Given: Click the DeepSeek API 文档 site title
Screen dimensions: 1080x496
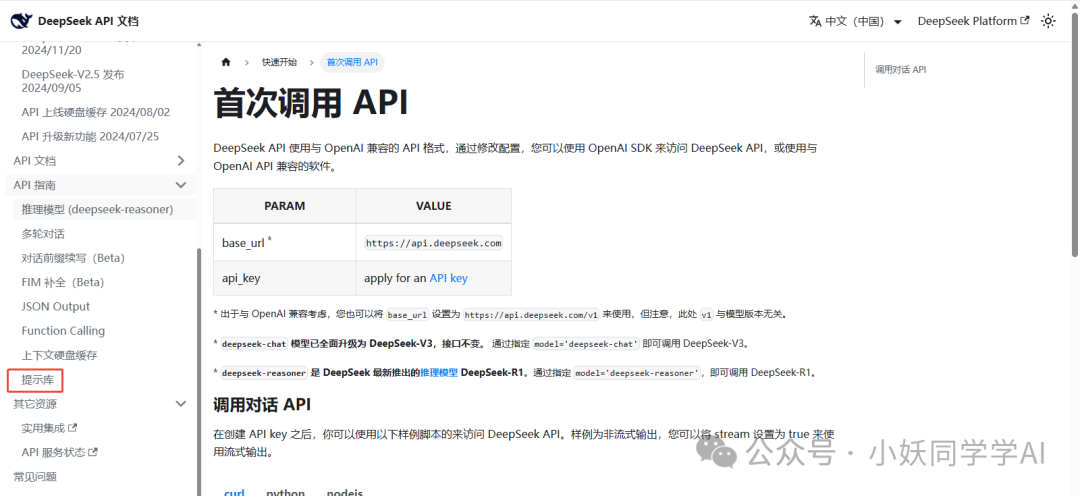Looking at the screenshot, I should (88, 21).
